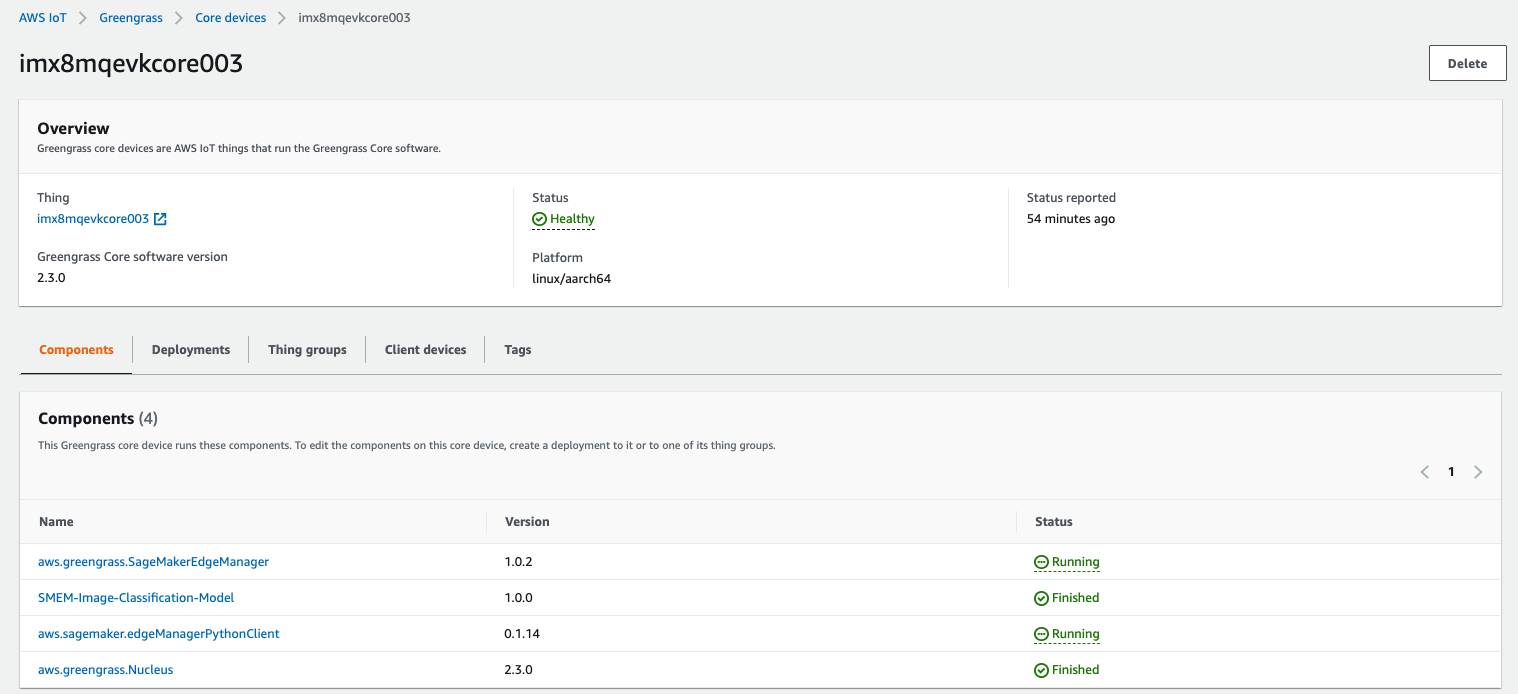
Task: Switch to the Client devices tab
Action: point(426,350)
